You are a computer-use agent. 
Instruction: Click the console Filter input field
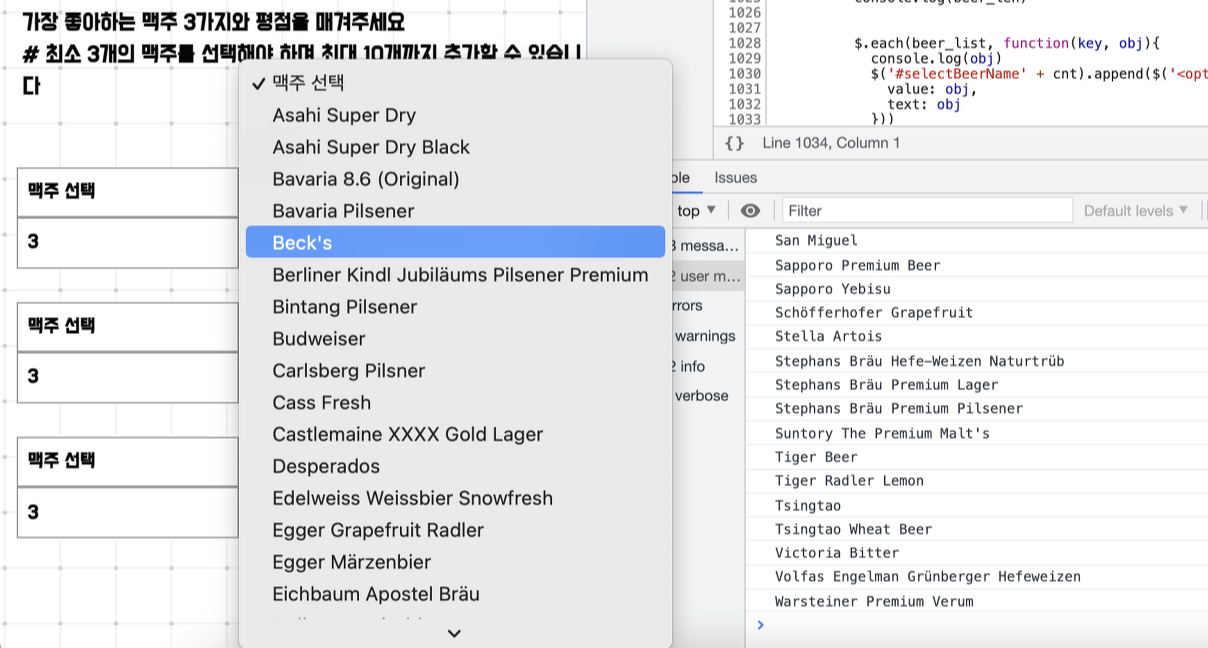pos(926,210)
